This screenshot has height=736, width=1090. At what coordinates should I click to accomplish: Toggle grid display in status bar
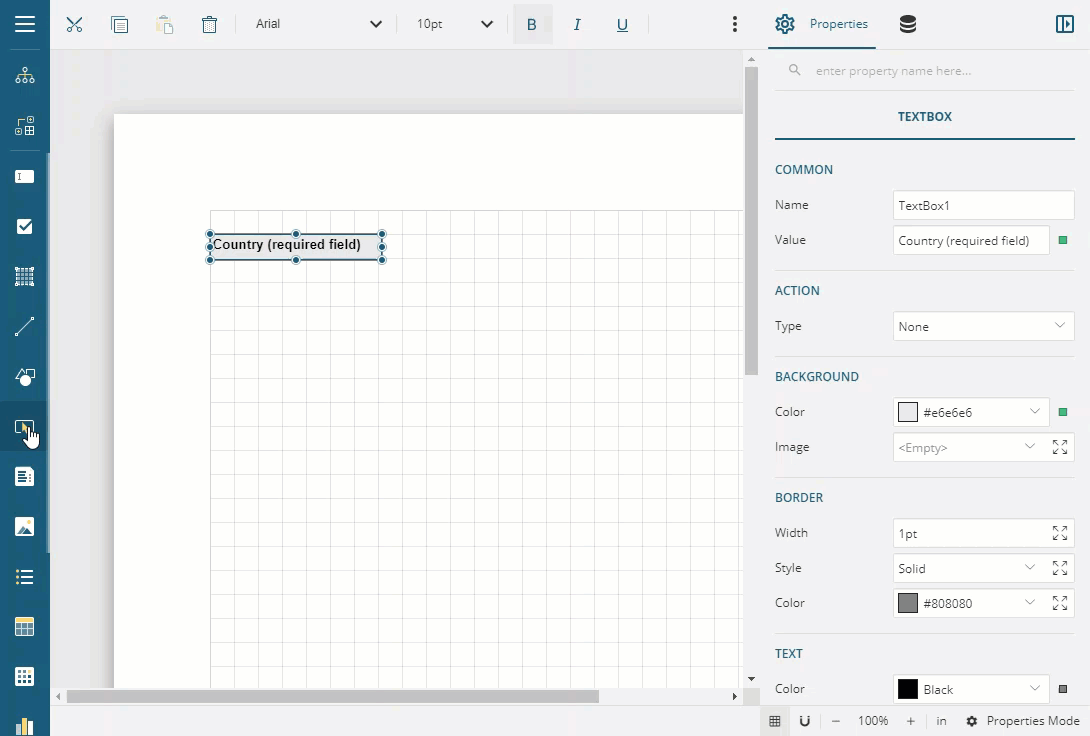point(775,721)
